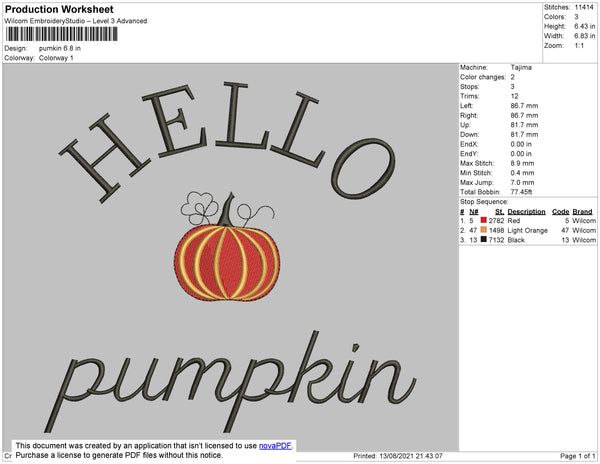
Task: Click the Total Bobbin value 77.45ft
Action: click(x=521, y=192)
